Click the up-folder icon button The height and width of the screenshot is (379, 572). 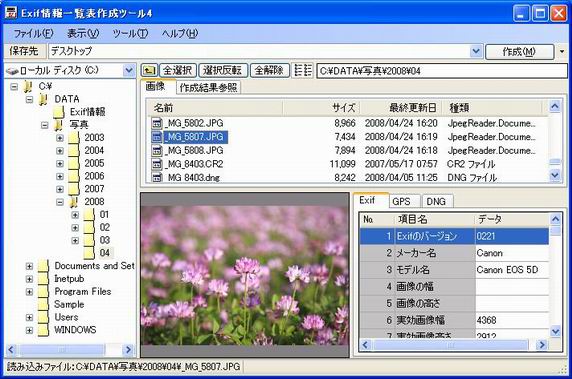point(149,70)
